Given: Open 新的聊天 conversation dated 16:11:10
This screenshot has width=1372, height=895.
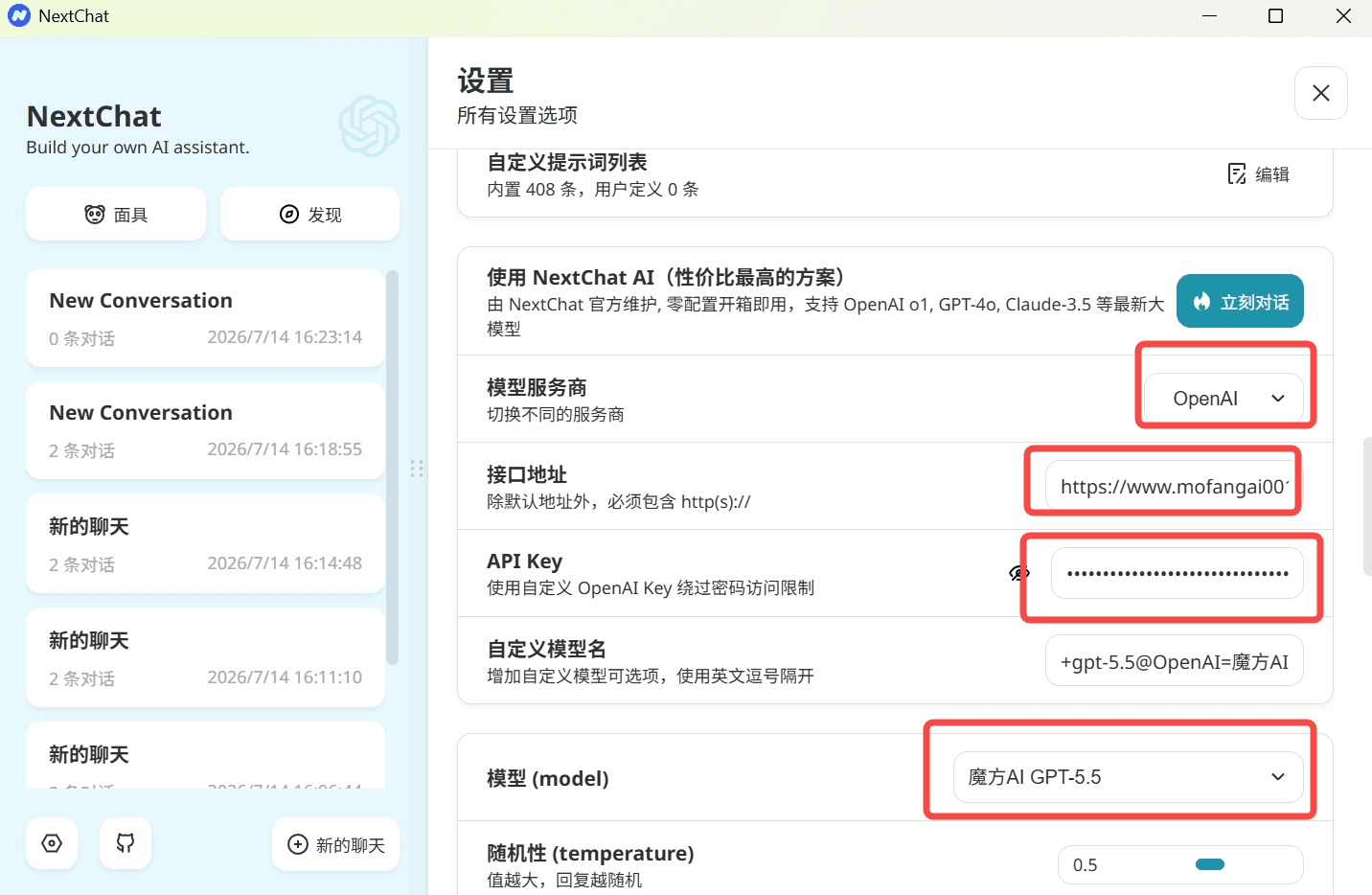Looking at the screenshot, I should click(x=205, y=657).
